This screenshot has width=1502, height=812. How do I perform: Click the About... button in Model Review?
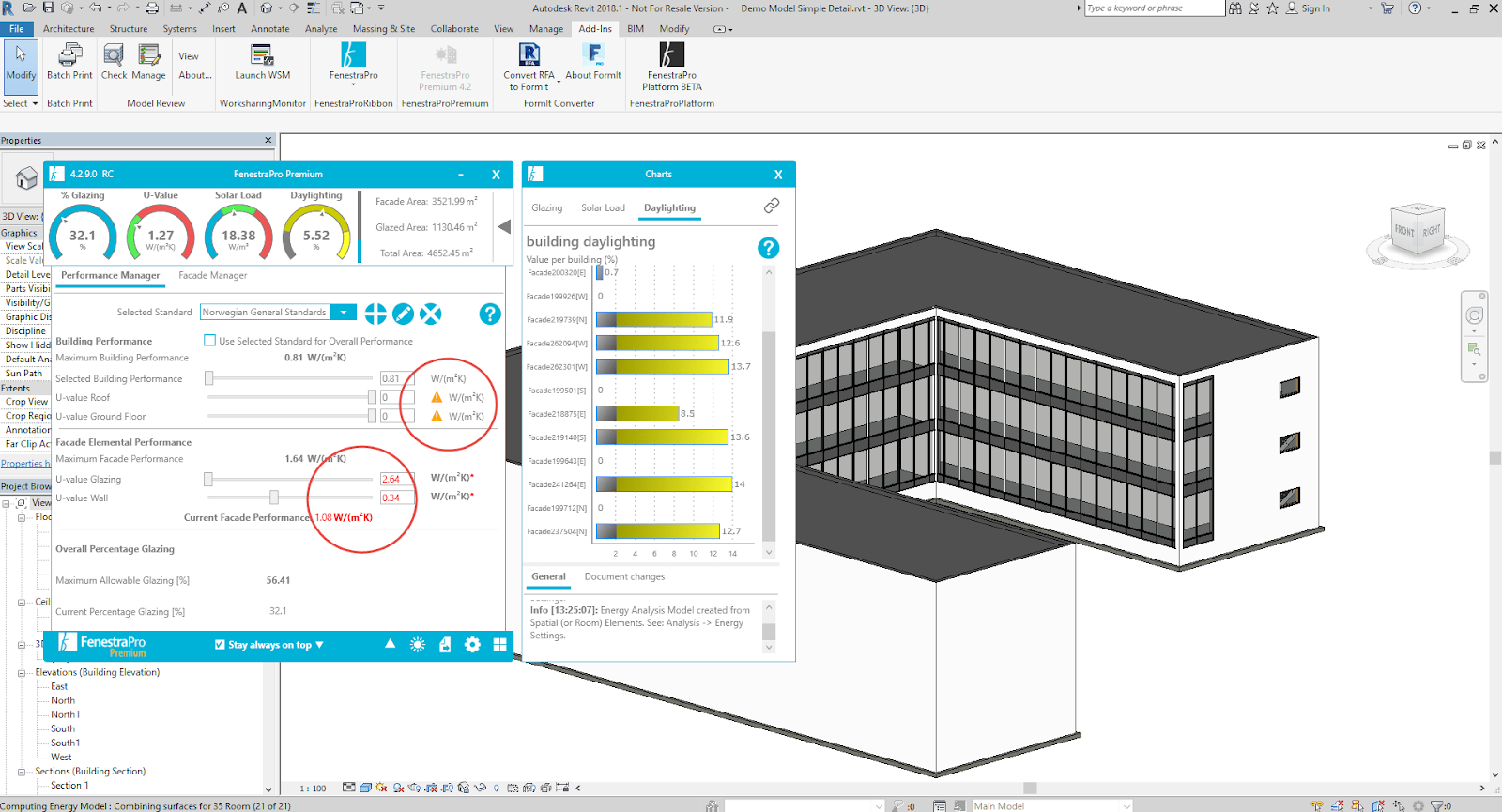195,75
